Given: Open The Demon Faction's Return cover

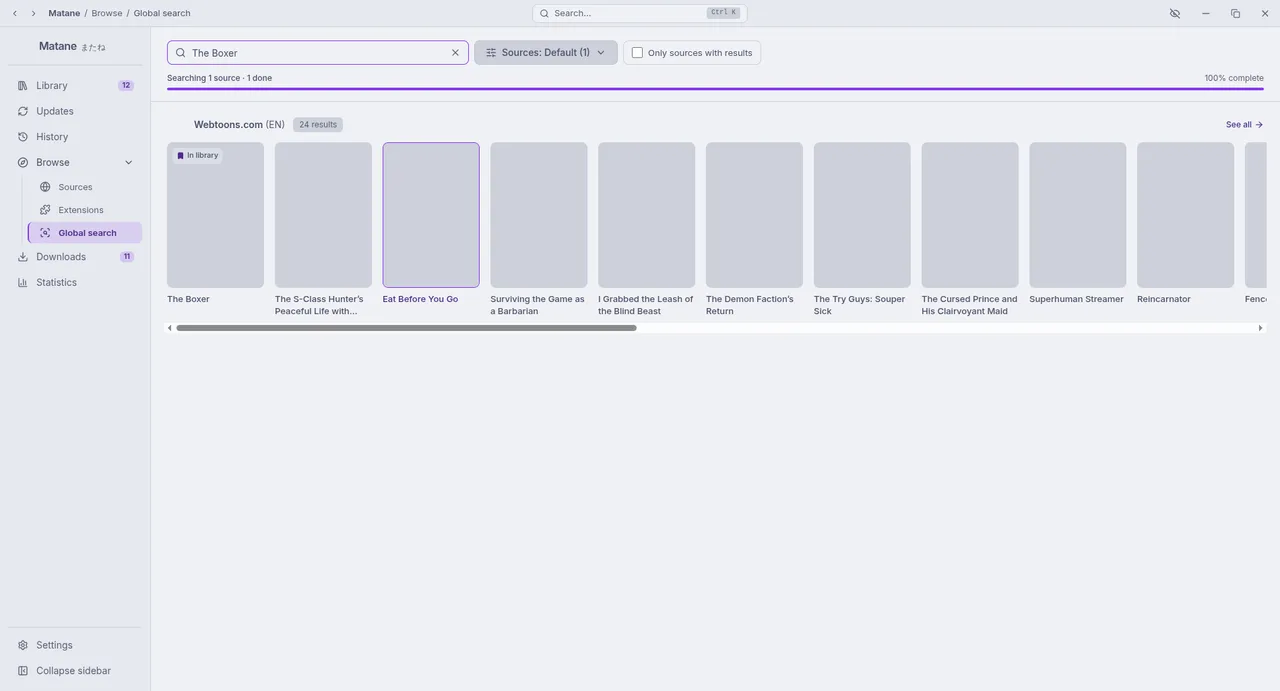Looking at the screenshot, I should coord(754,215).
